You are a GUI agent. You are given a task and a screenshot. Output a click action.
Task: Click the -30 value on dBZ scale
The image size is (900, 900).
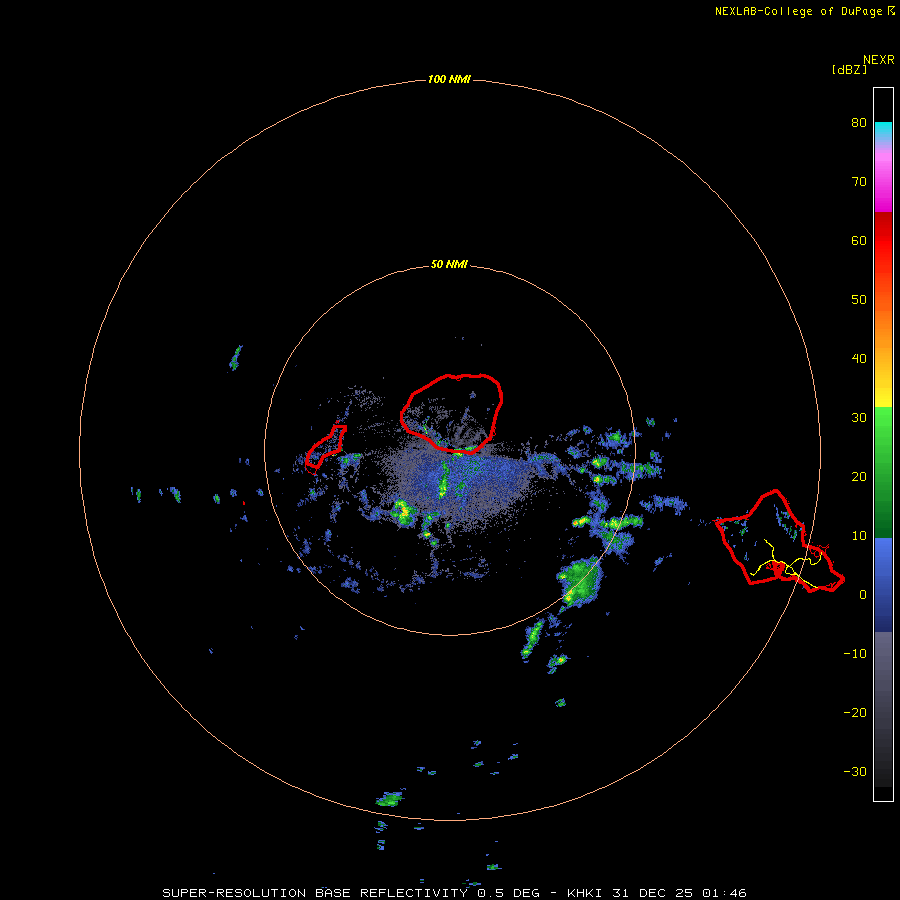[x=855, y=771]
